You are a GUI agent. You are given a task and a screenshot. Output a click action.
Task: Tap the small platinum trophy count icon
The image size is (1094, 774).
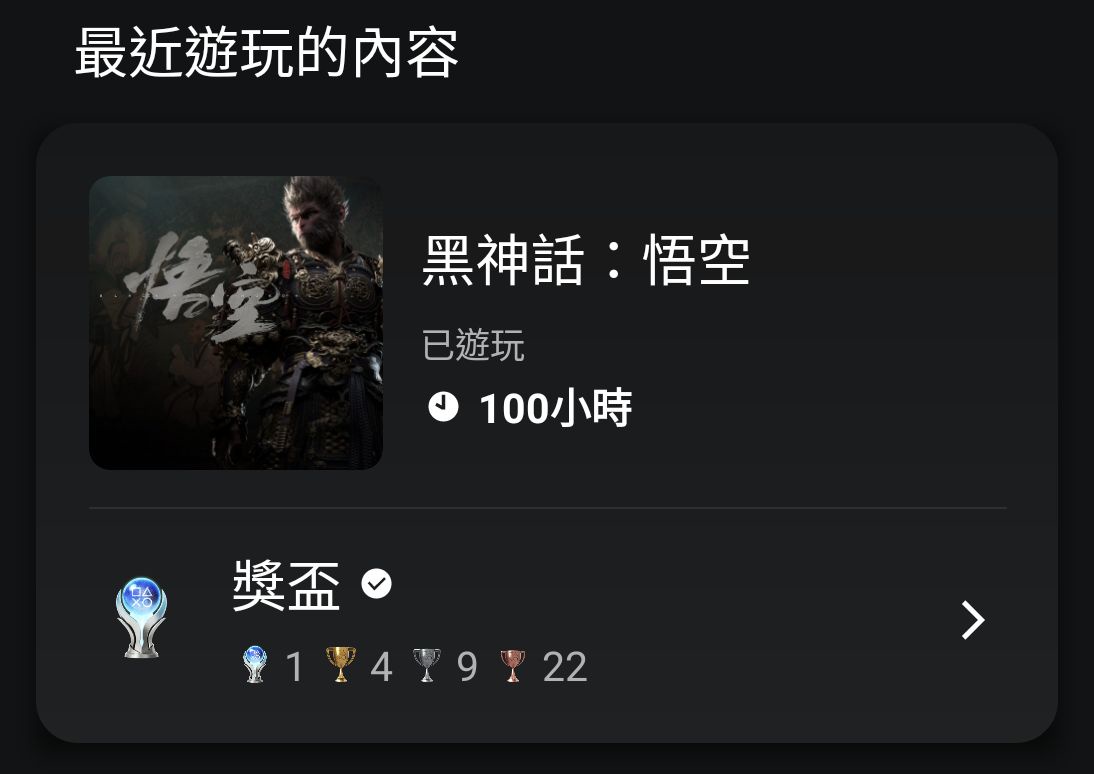(255, 664)
